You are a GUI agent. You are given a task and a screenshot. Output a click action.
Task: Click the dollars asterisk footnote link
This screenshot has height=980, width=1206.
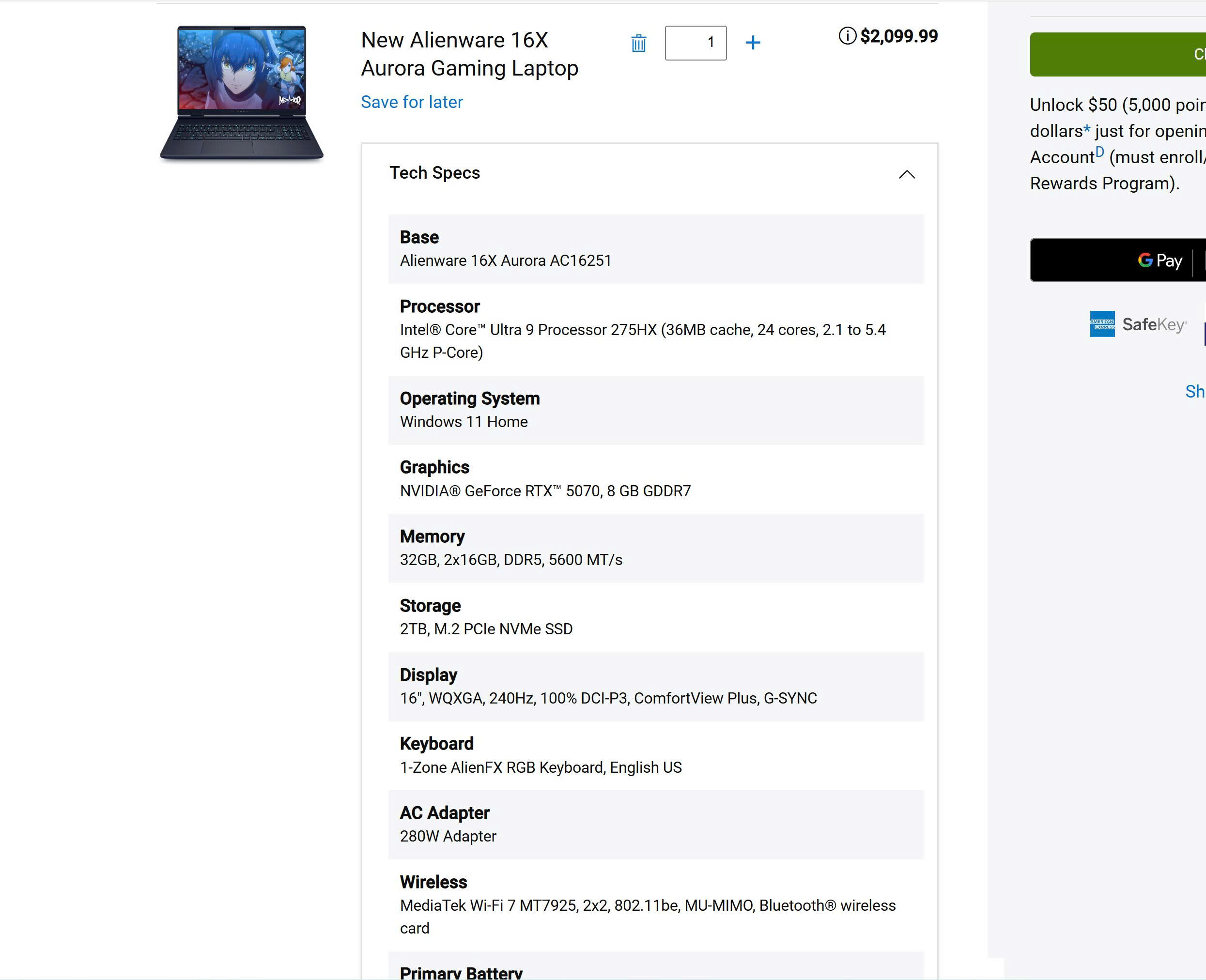(1086, 130)
